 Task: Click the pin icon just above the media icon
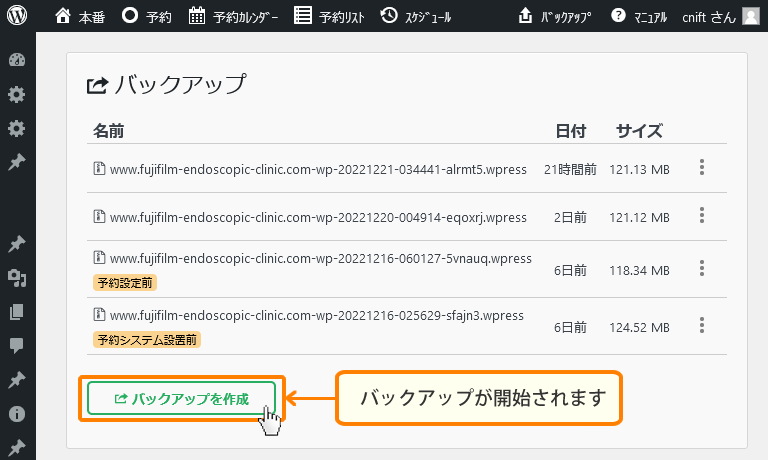(17, 243)
